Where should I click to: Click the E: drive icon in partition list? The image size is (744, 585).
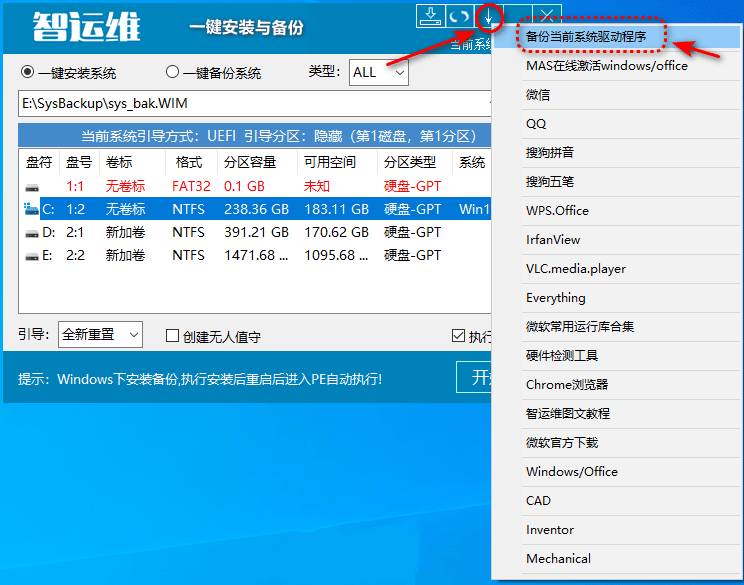tap(32, 255)
